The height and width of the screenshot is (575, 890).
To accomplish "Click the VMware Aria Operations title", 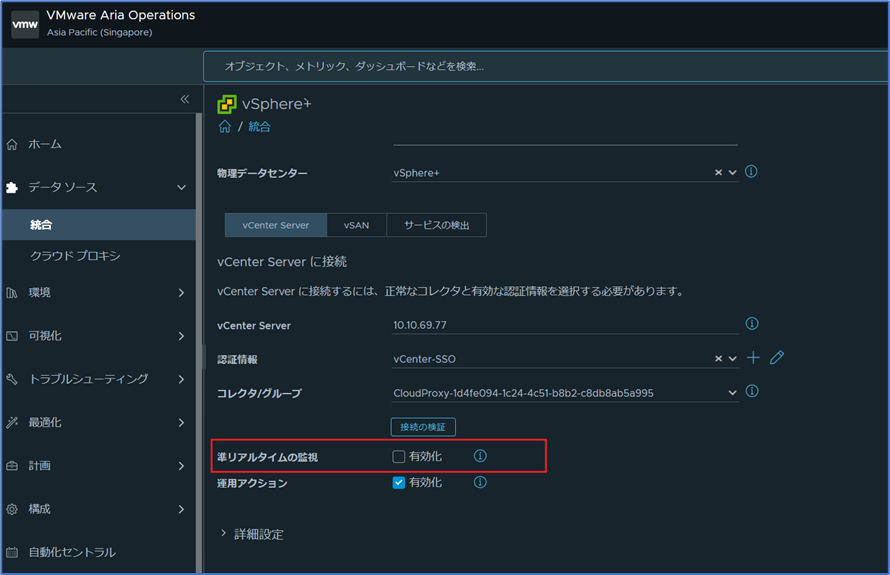I will 121,15.
